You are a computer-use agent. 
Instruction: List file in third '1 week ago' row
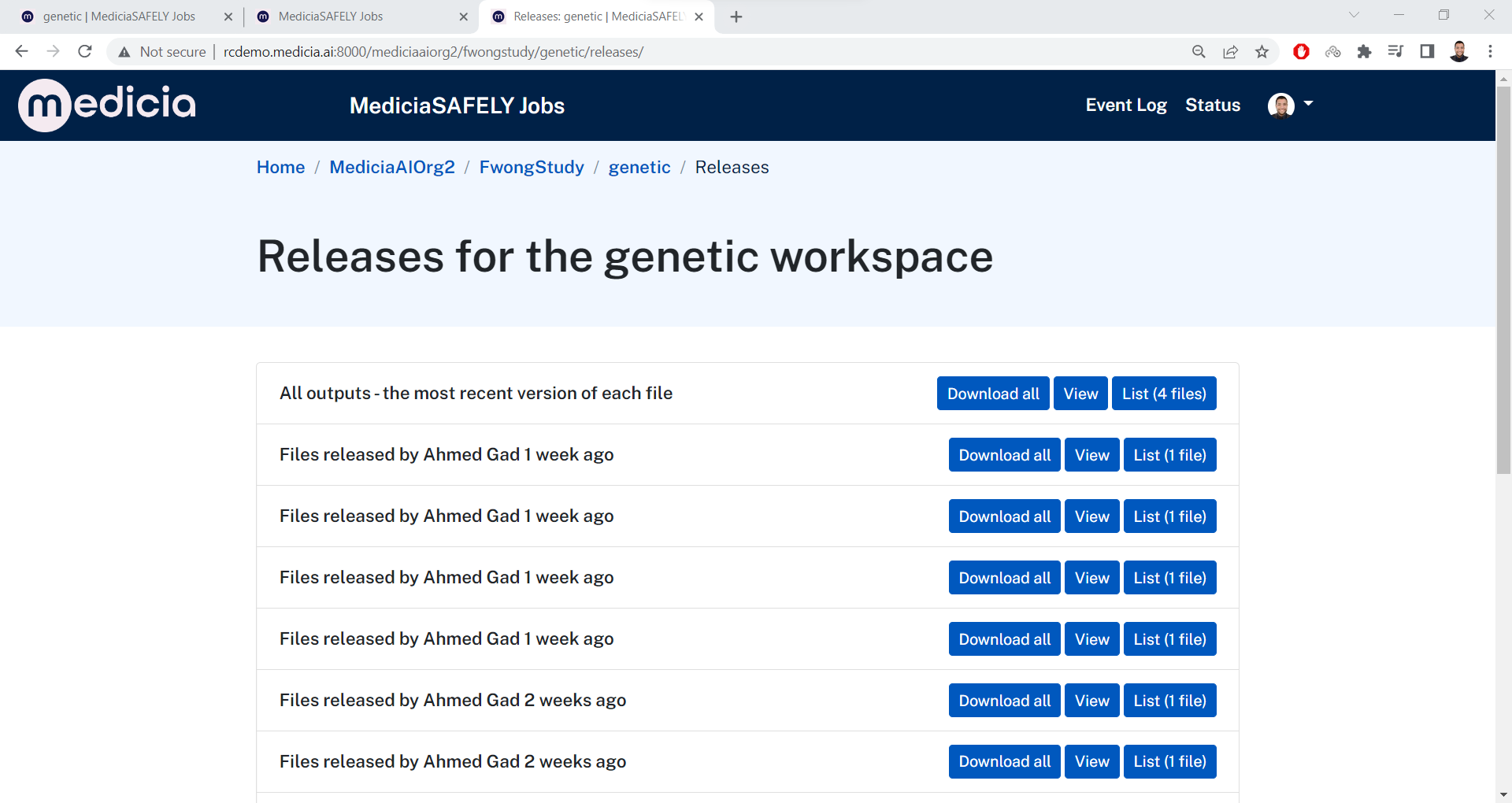click(x=1170, y=578)
